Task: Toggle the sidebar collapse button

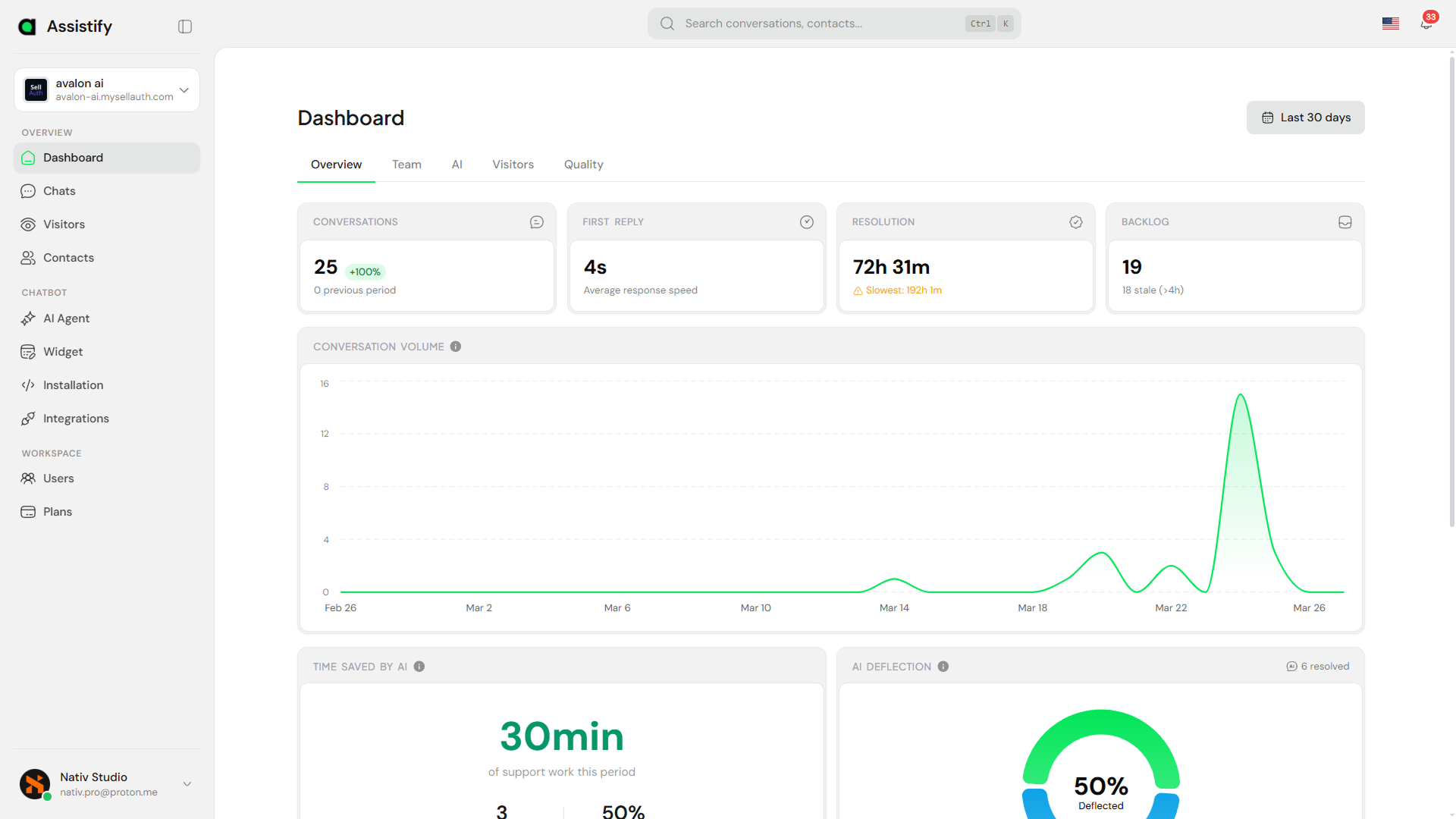Action: (184, 26)
